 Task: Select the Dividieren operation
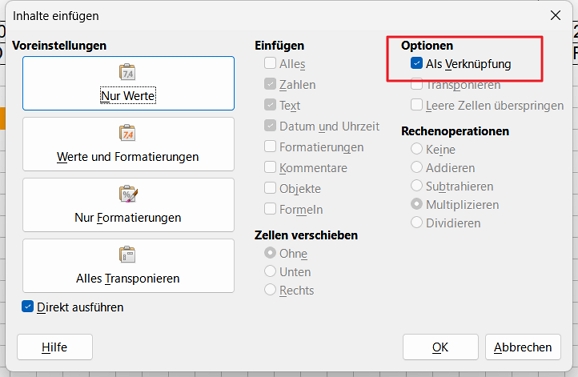tap(417, 222)
